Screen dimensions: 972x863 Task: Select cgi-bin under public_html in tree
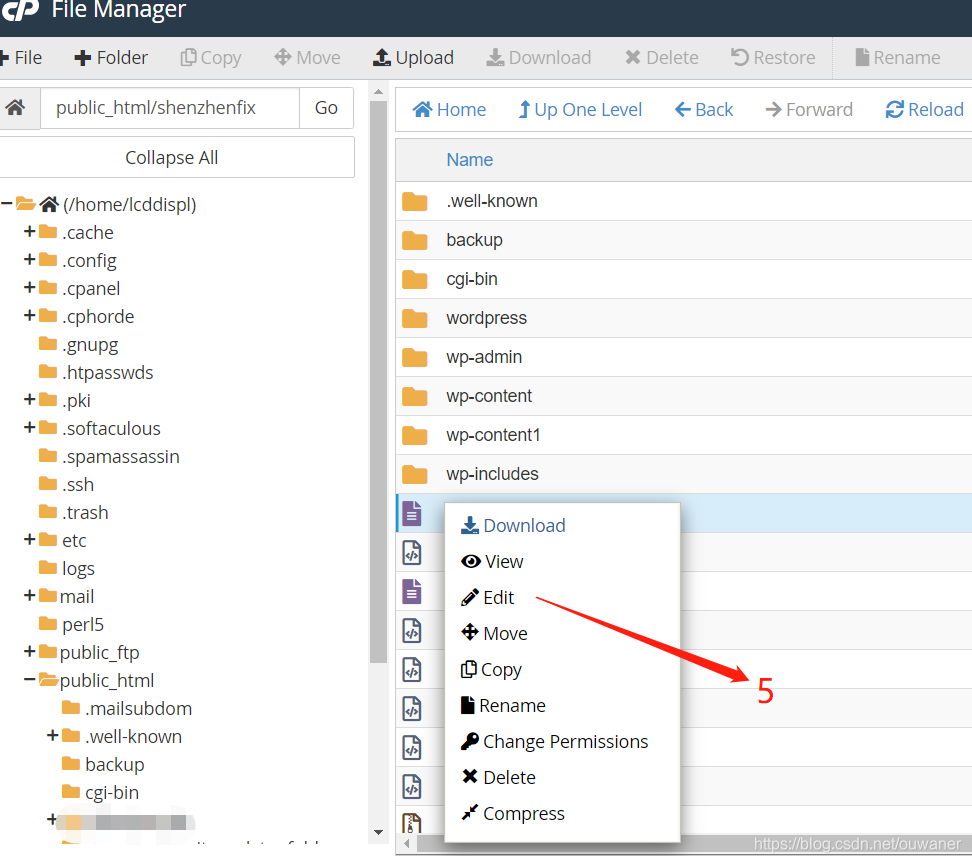tap(112, 792)
